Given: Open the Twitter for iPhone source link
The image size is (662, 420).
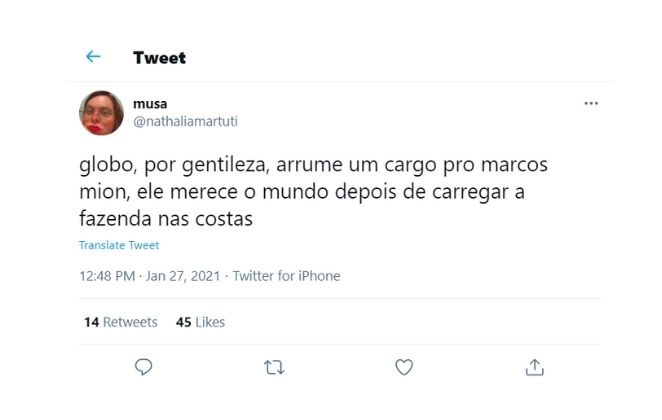Looking at the screenshot, I should (x=286, y=276).
